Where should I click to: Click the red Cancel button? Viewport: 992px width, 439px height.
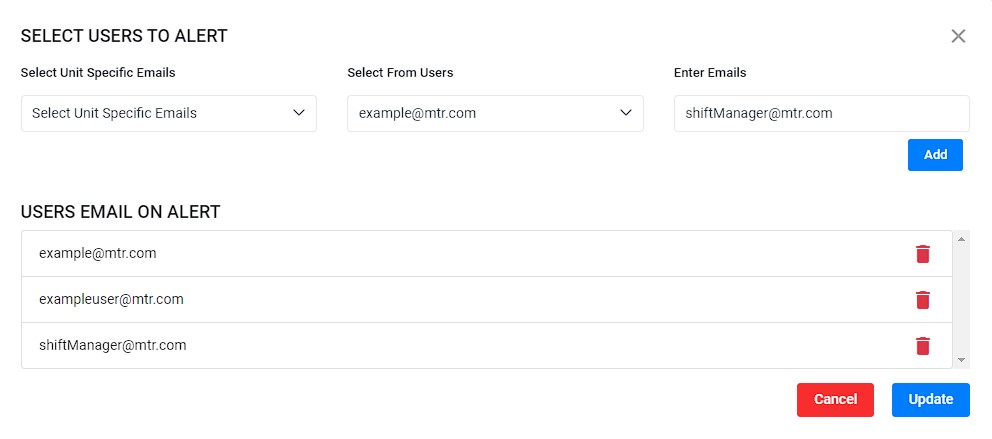[x=835, y=400]
